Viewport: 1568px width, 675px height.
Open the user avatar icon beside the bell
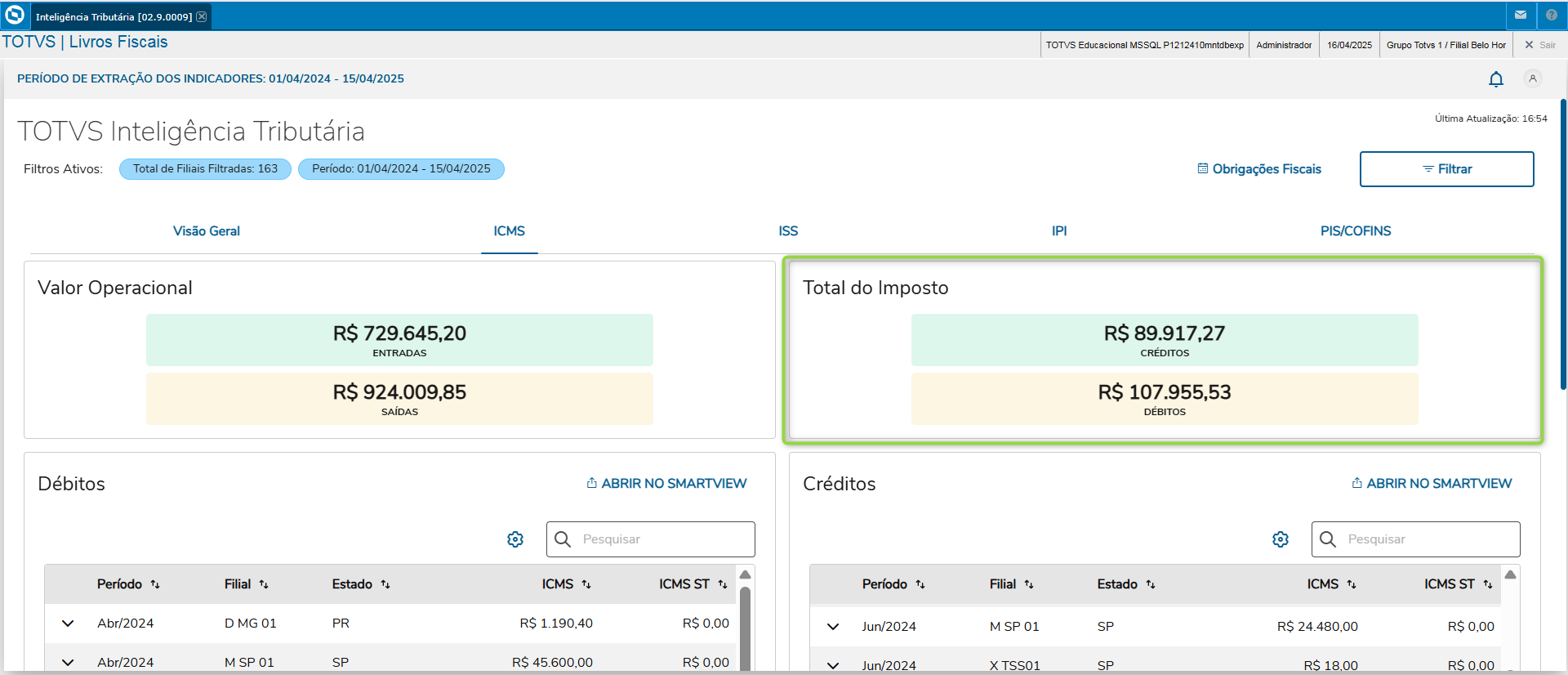coord(1533,78)
